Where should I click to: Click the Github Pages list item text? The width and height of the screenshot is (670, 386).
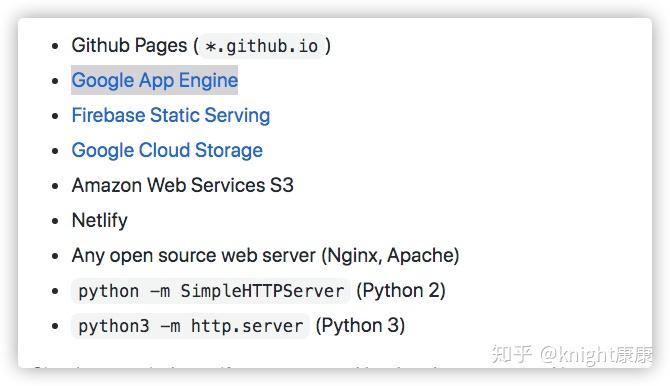point(129,45)
